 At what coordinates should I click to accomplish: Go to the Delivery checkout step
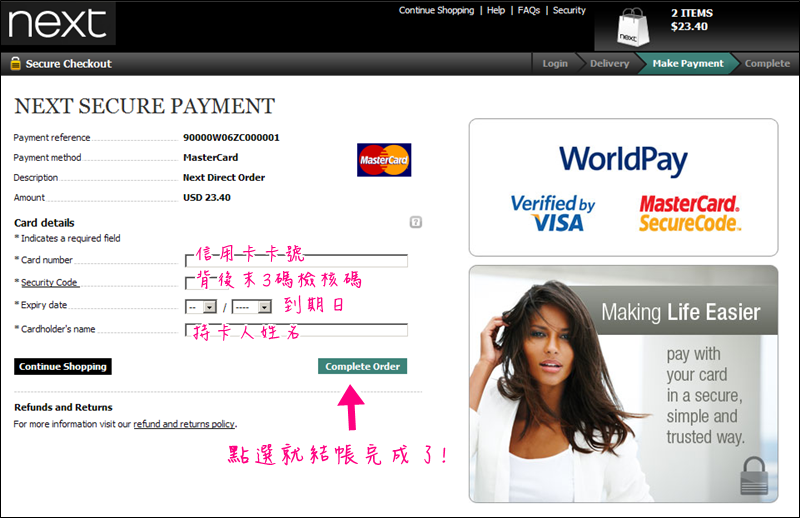tap(610, 63)
